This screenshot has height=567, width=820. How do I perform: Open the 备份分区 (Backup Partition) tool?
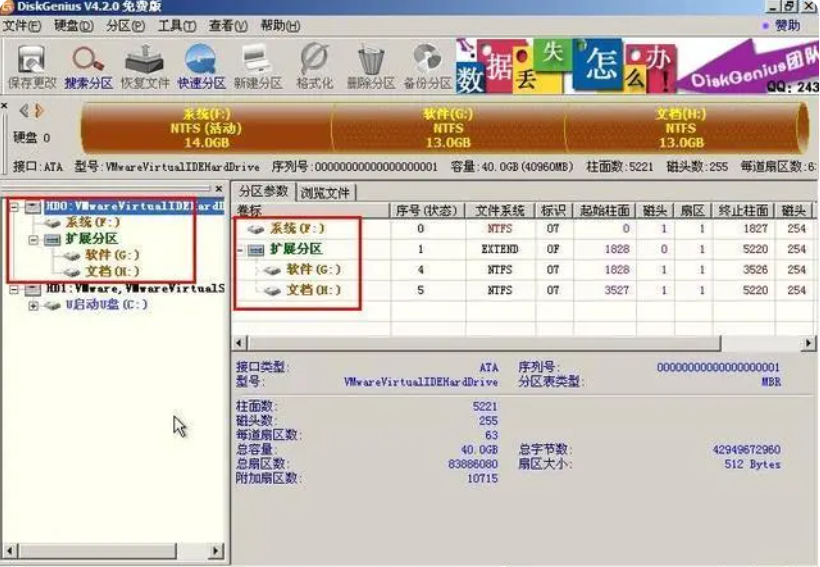coord(427,66)
